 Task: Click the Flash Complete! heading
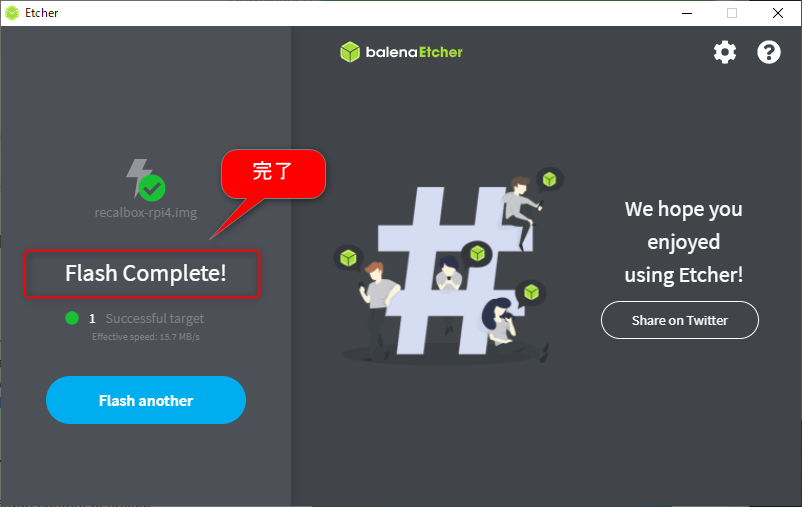(146, 273)
